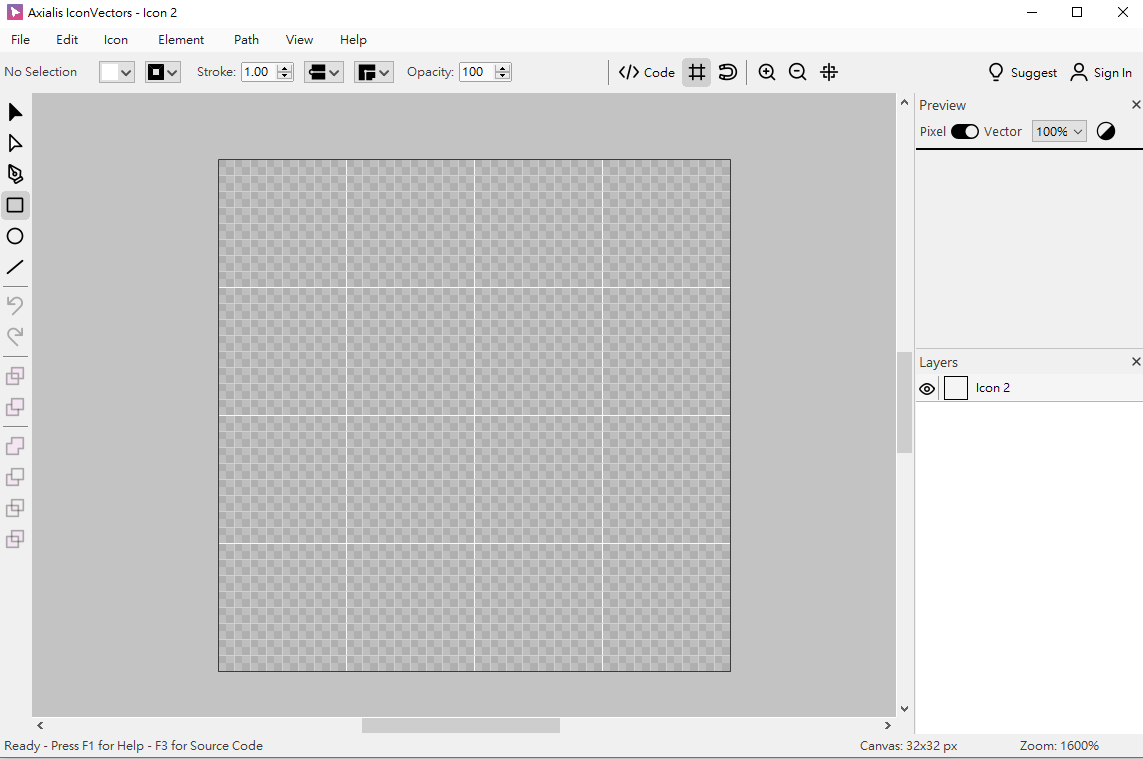Click the Code button
The image size is (1143, 759).
click(x=647, y=72)
